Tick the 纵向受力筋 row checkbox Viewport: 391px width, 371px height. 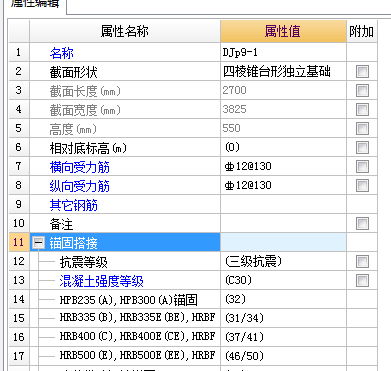362,185
